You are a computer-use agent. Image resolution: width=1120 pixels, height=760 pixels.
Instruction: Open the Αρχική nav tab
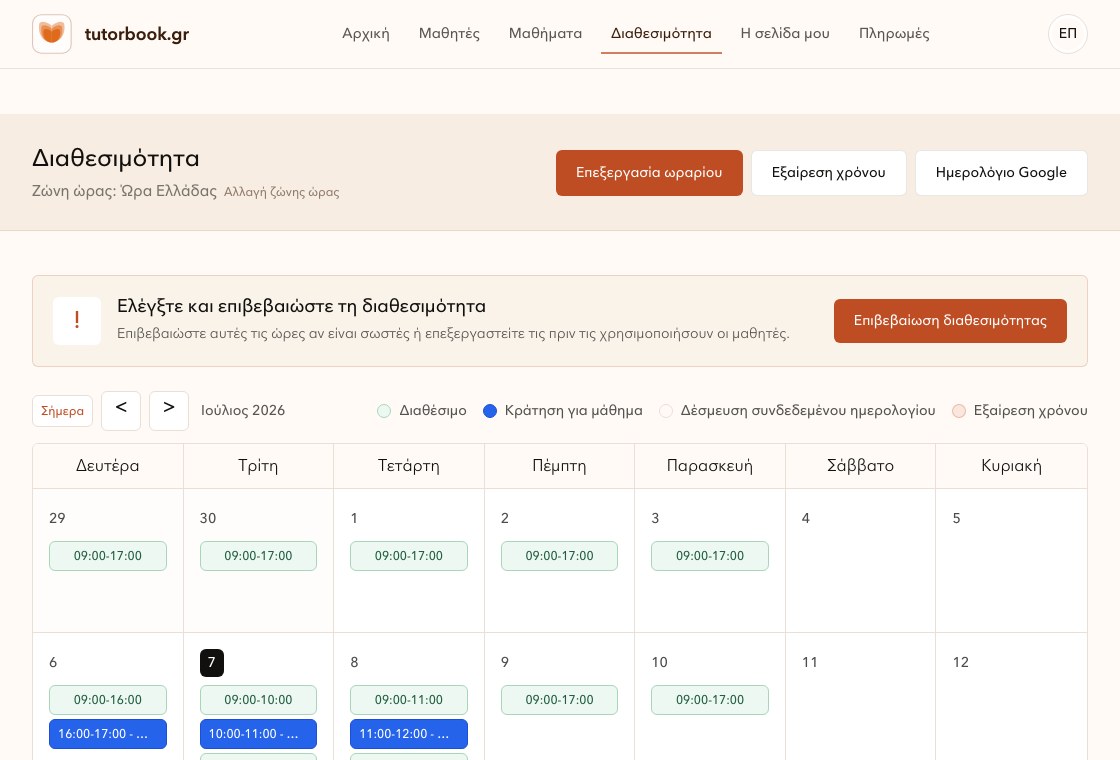tap(366, 34)
